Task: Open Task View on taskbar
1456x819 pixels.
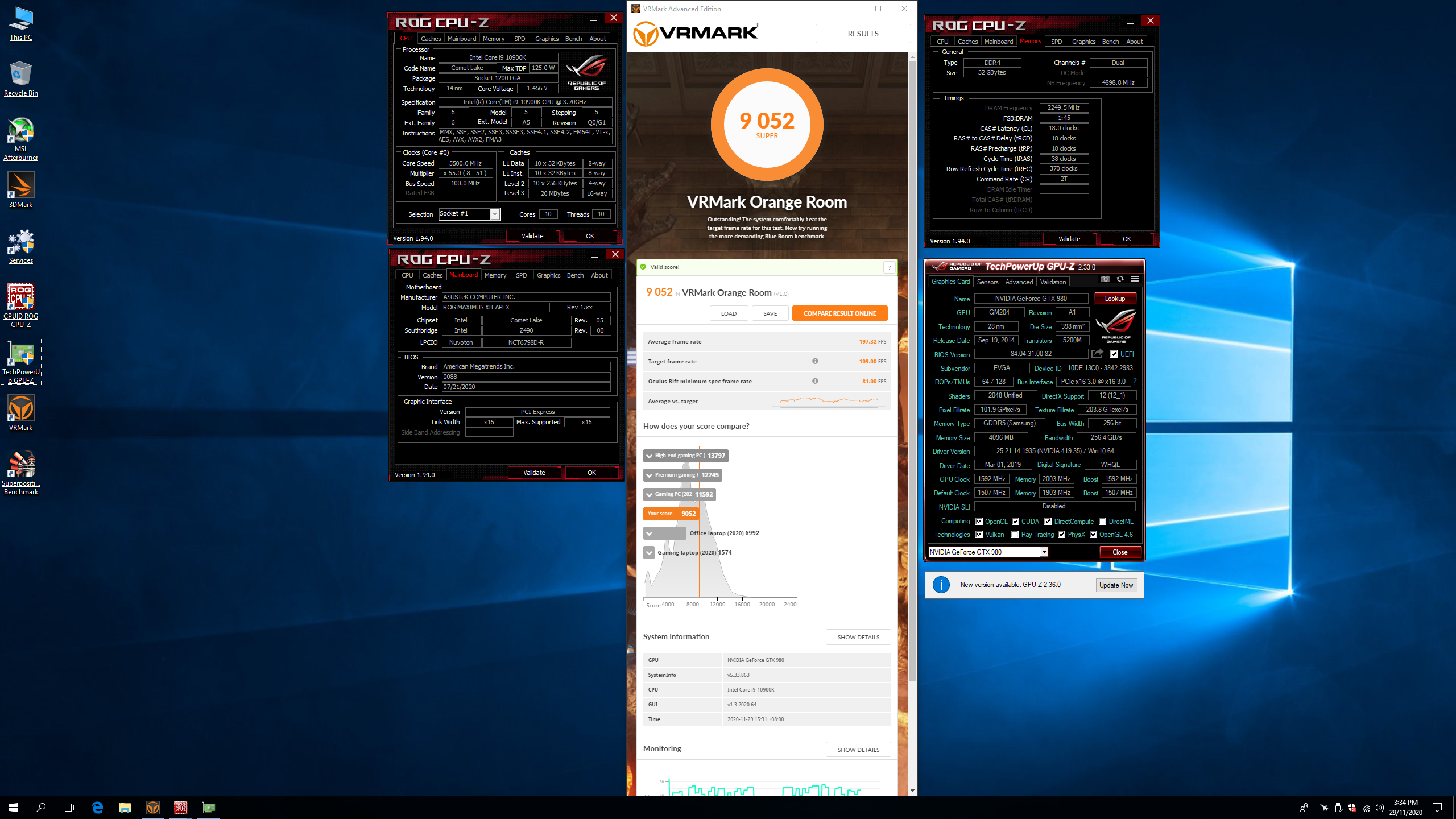Action: click(68, 808)
